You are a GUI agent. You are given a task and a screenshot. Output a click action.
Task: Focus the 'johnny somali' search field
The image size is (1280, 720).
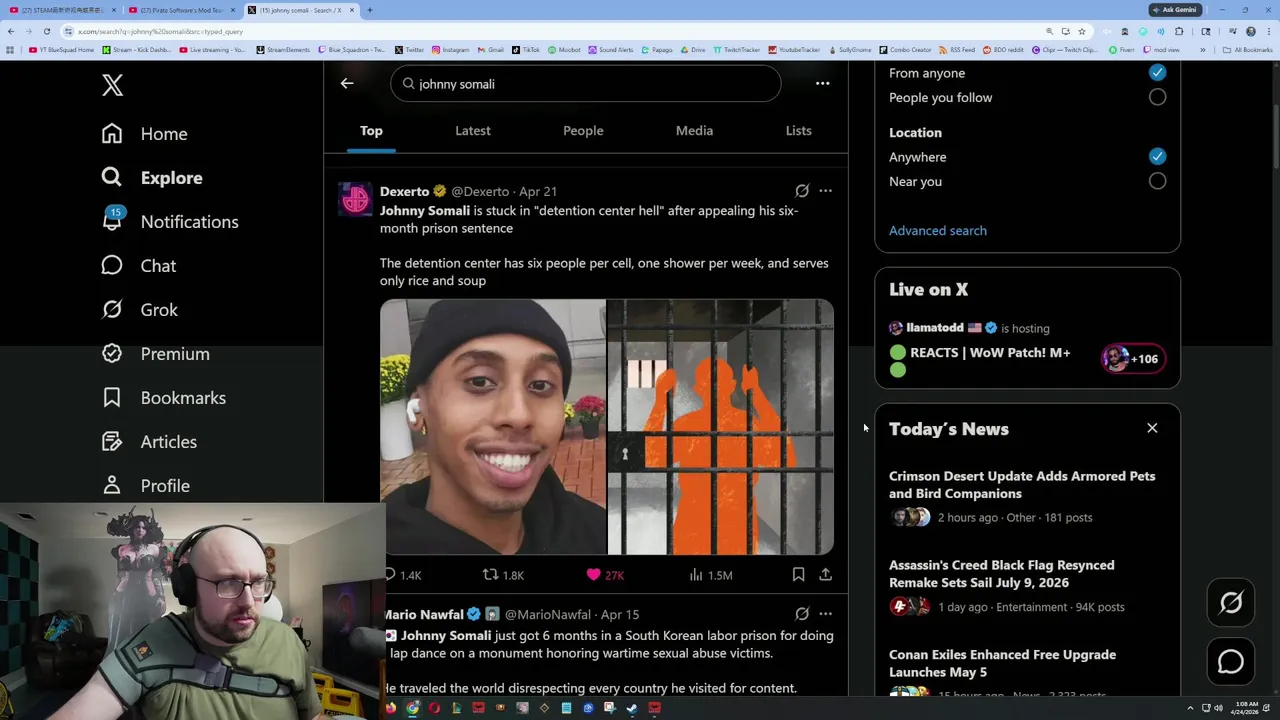(586, 84)
